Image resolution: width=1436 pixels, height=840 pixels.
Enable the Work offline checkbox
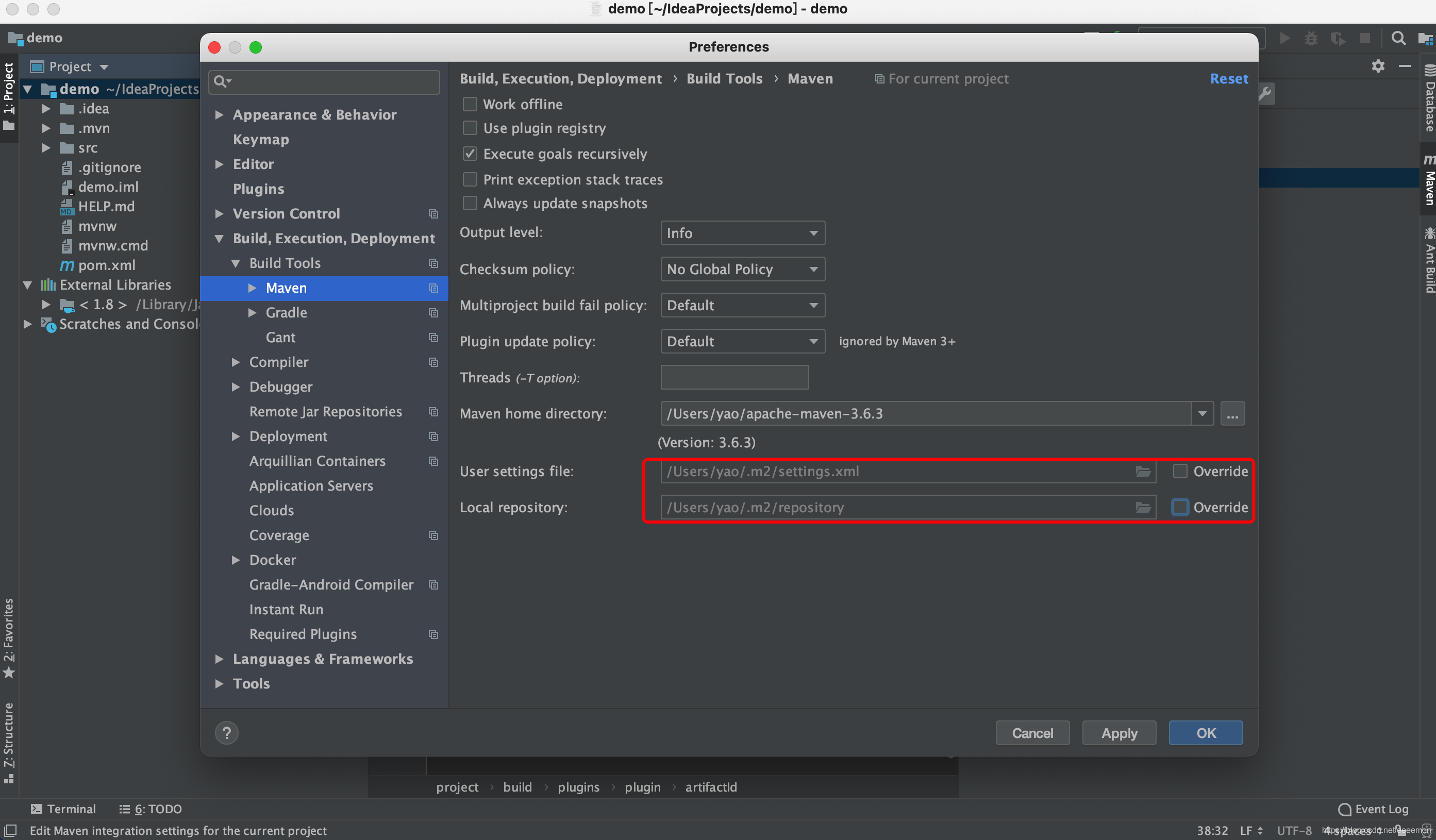tap(470, 104)
